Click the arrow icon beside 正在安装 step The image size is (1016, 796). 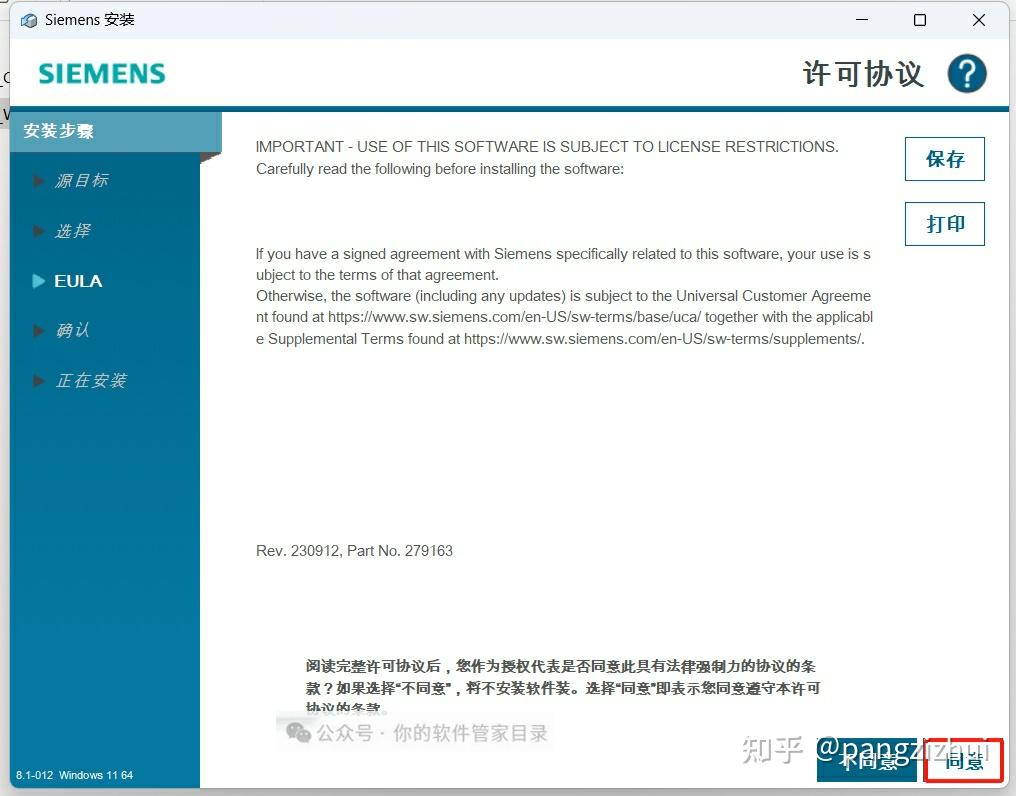(37, 381)
